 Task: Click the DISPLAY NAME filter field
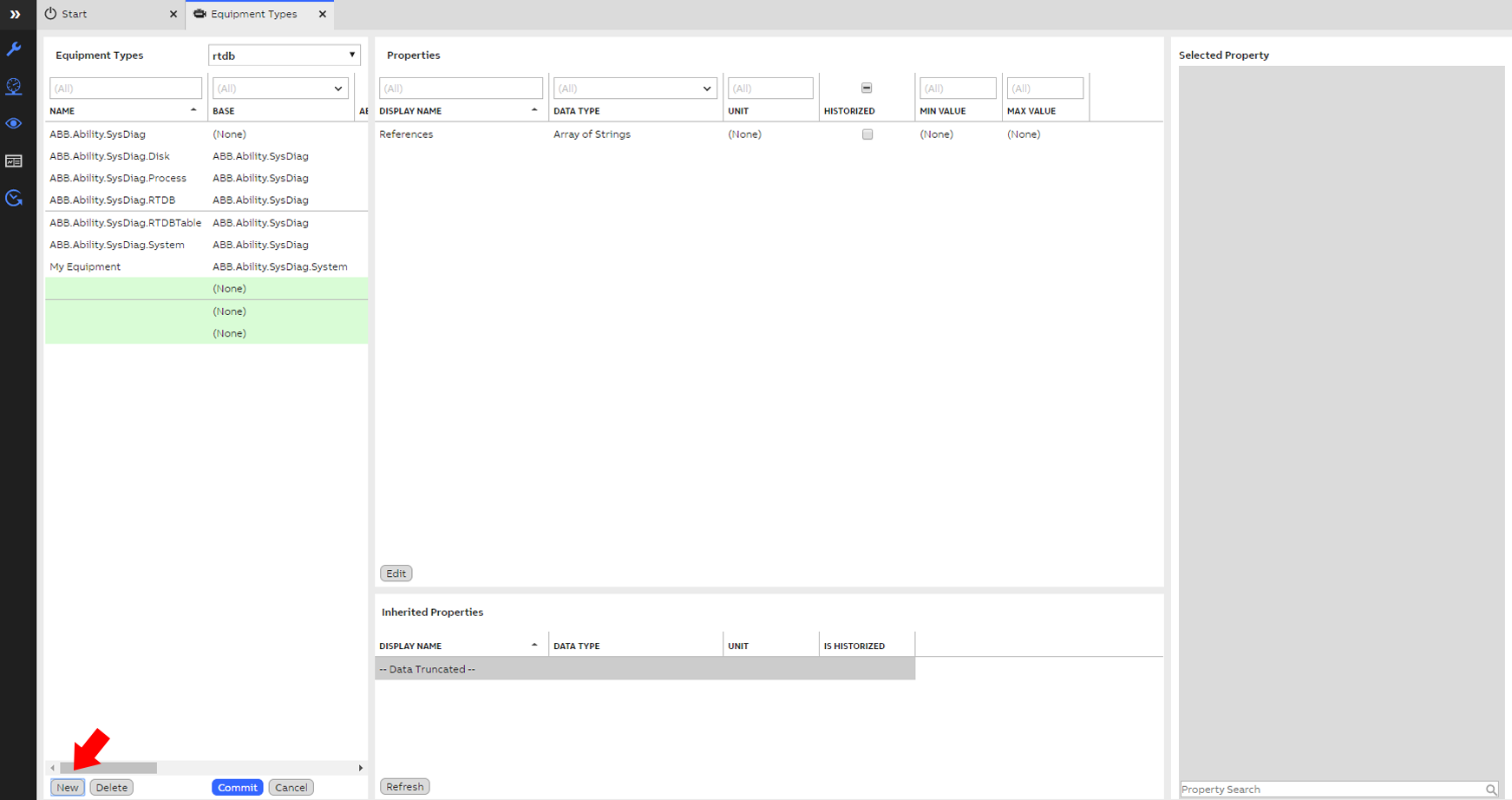point(461,89)
